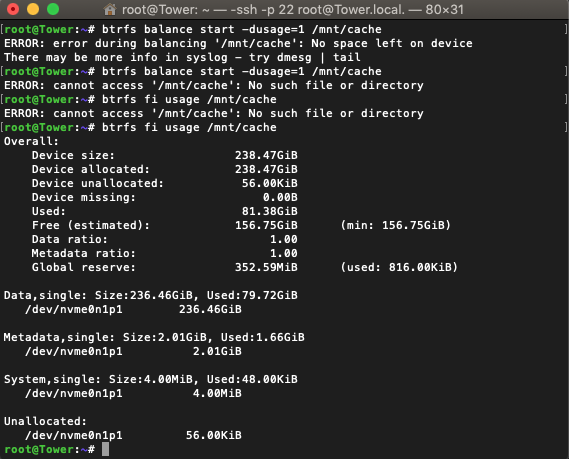Click the 'Data ratio:' label
Viewport: 569px width, 459px height.
[70, 239]
